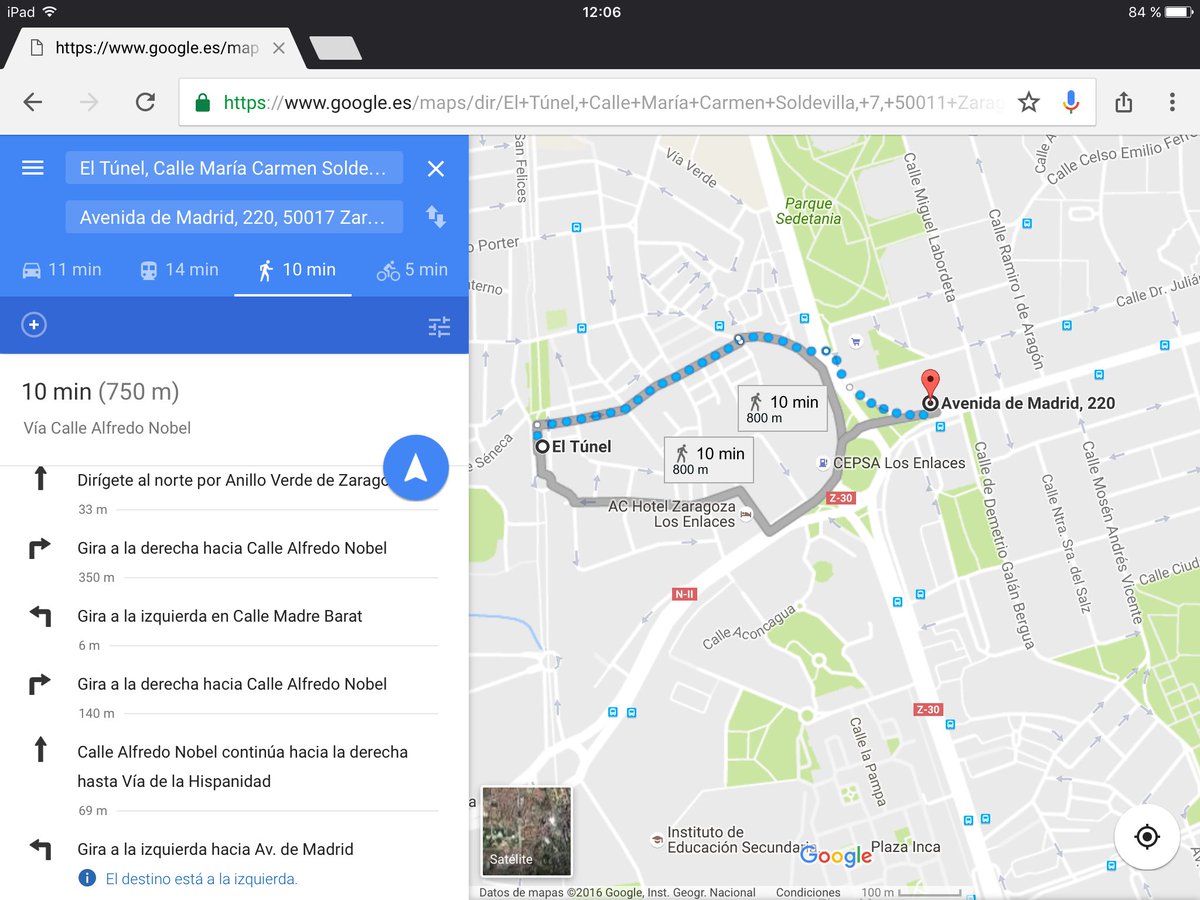Click the 10 min (750 m) route summary
This screenshot has width=1200, height=900.
click(100, 392)
